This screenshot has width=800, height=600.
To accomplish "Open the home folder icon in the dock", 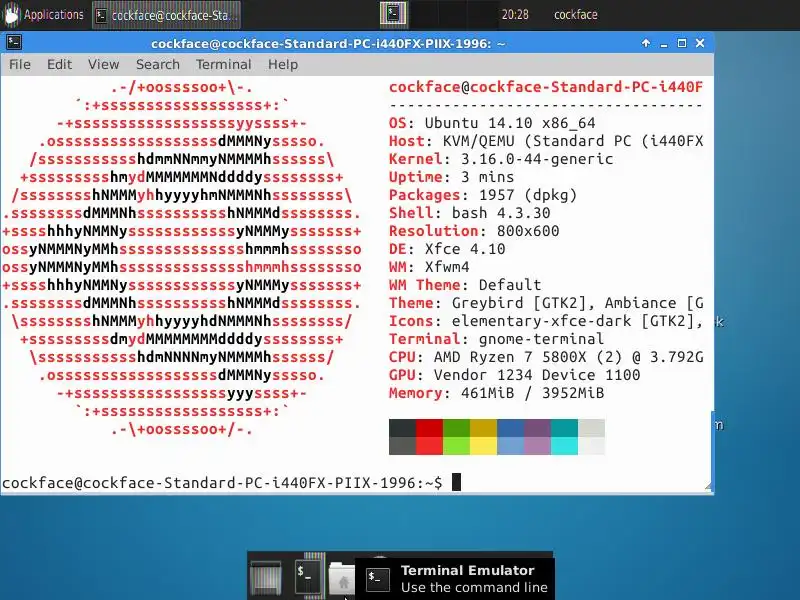I will click(x=342, y=579).
